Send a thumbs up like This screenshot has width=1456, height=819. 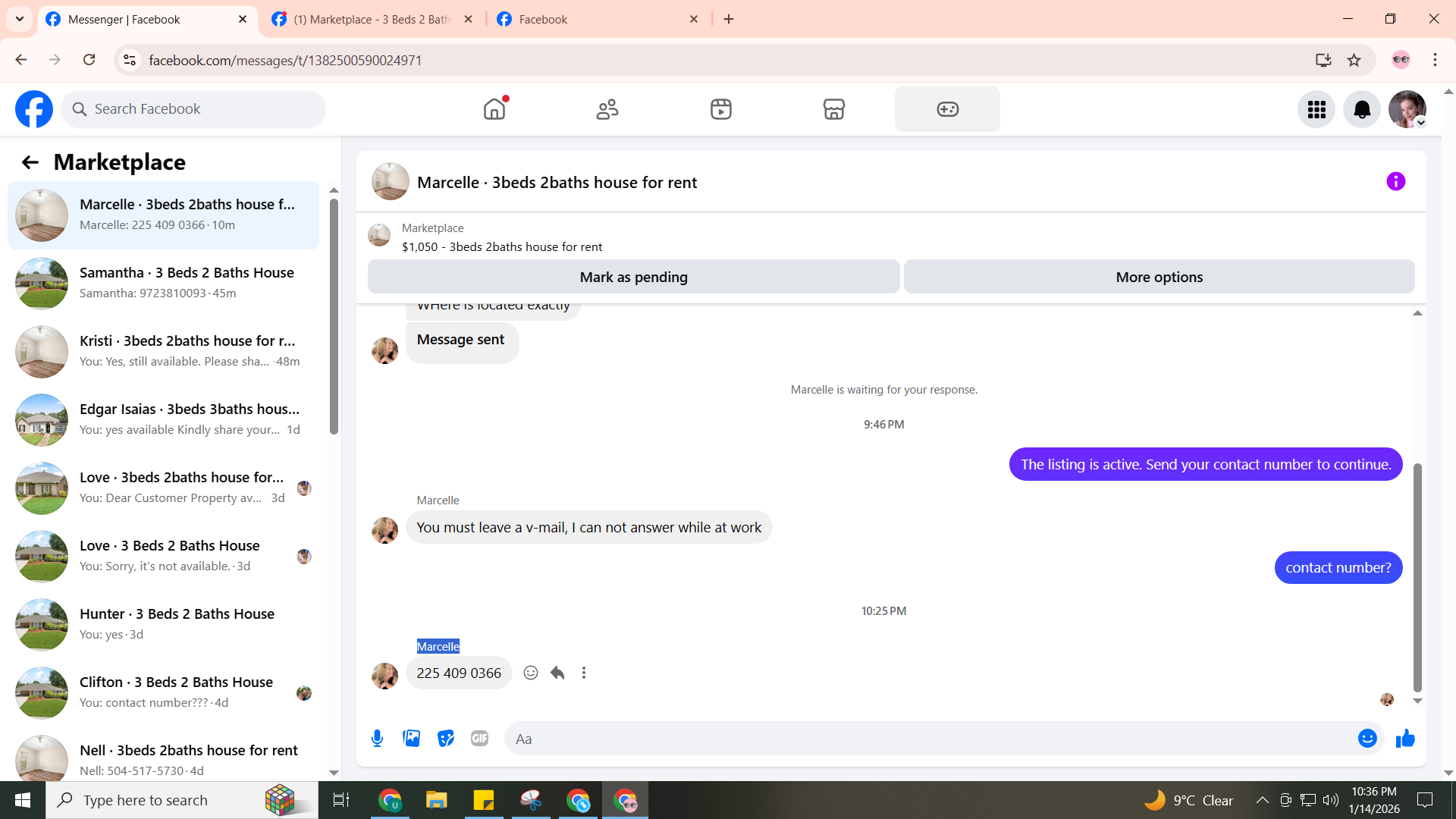tap(1405, 739)
